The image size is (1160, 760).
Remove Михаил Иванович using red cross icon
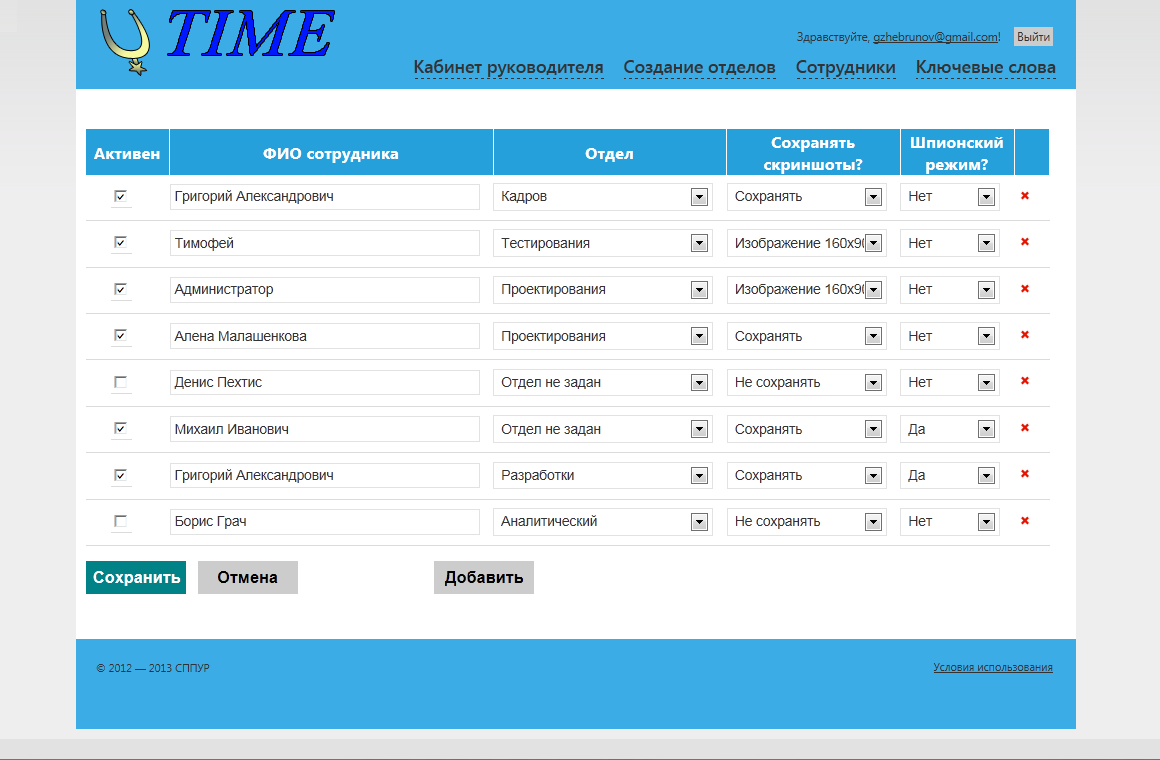[x=1023, y=428]
